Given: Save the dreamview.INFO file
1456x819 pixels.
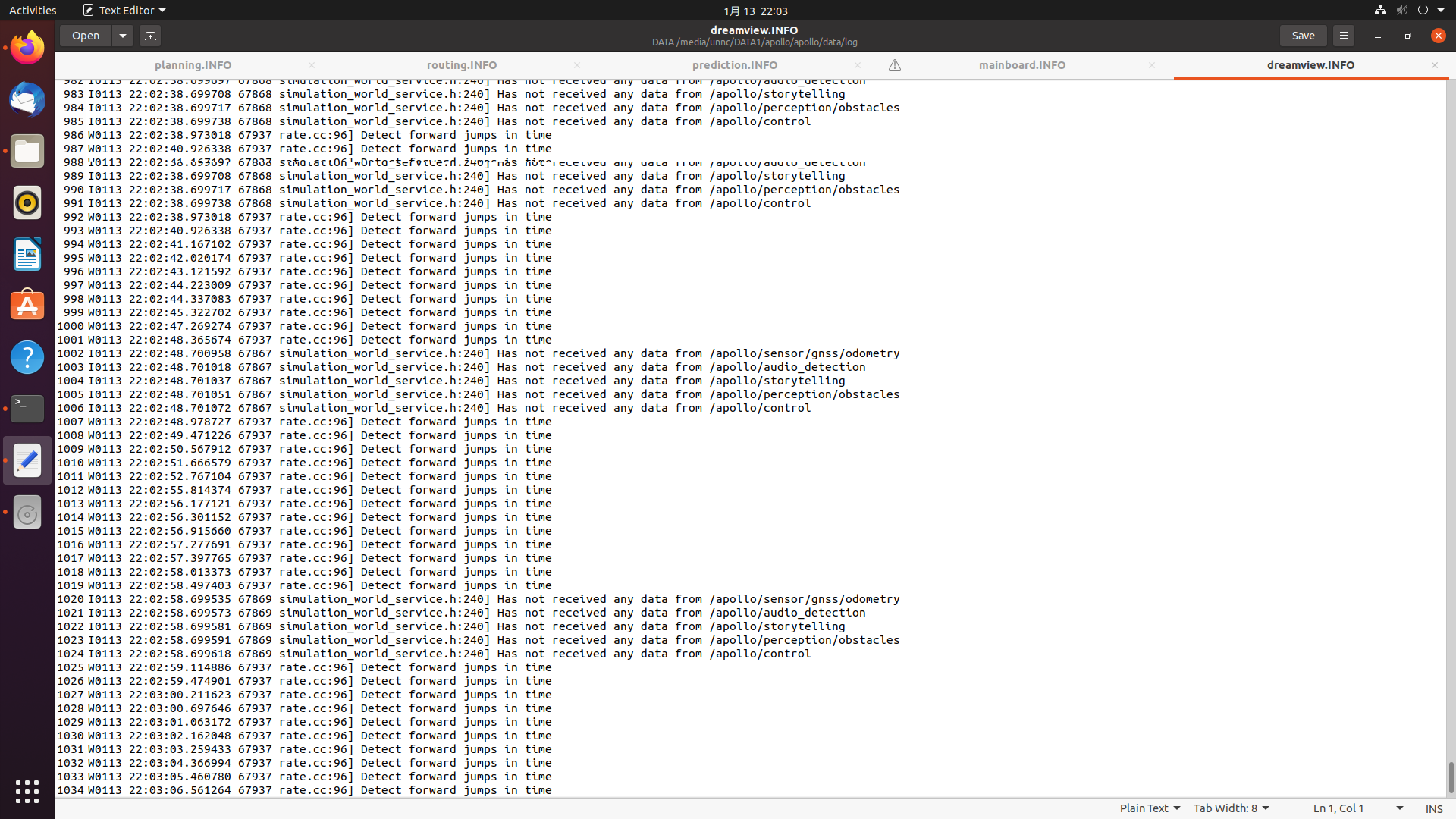Looking at the screenshot, I should 1303,36.
